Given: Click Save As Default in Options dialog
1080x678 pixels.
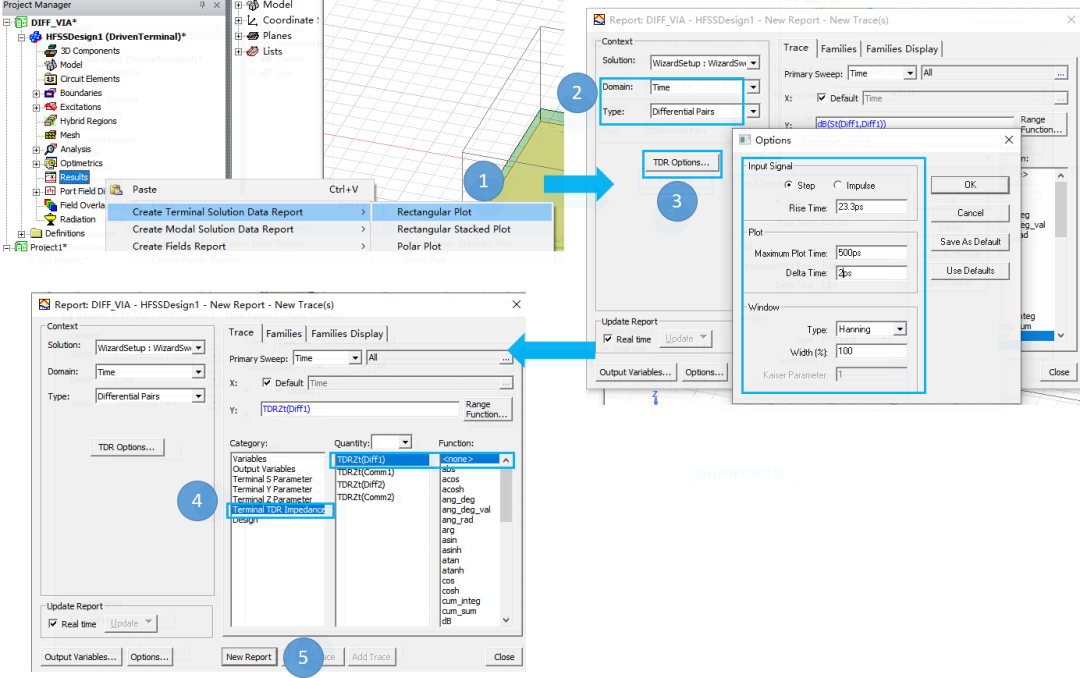Looking at the screenshot, I should (970, 242).
